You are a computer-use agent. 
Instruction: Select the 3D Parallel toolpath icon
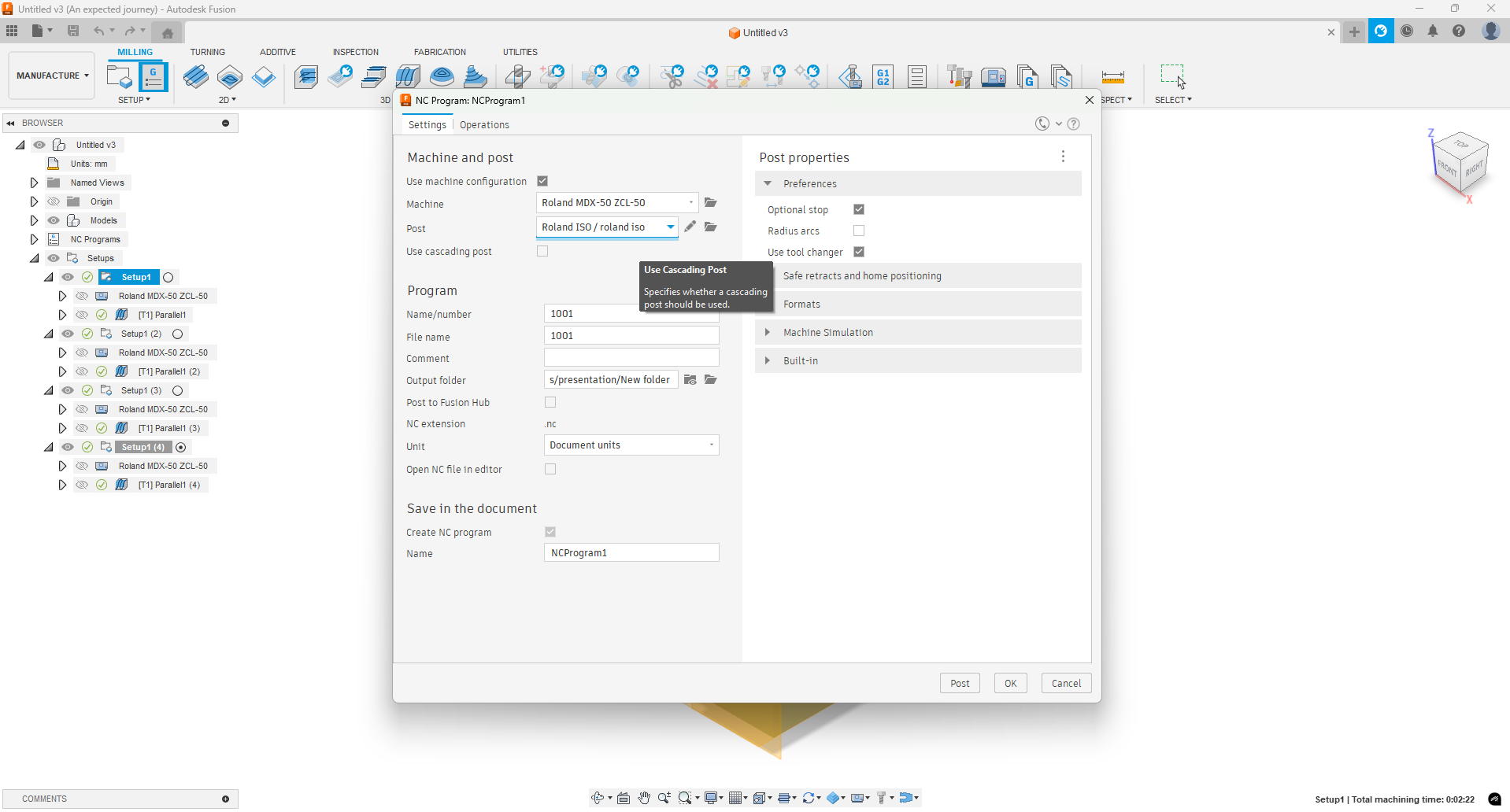tap(408, 77)
